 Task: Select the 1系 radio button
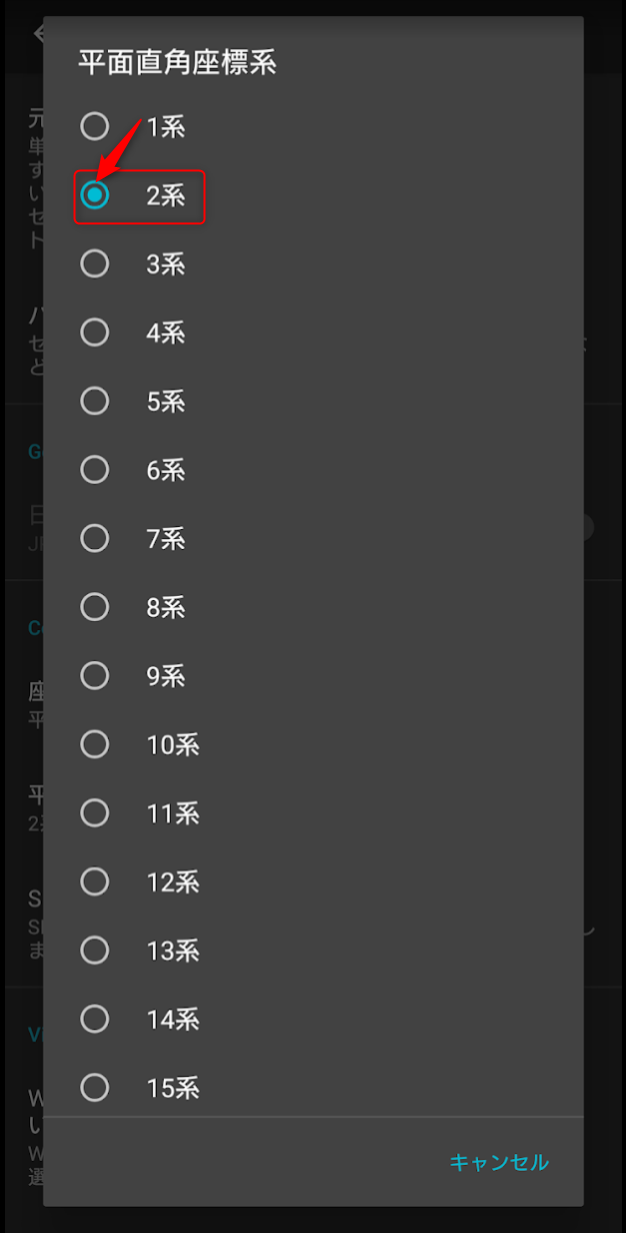pyautogui.click(x=95, y=127)
